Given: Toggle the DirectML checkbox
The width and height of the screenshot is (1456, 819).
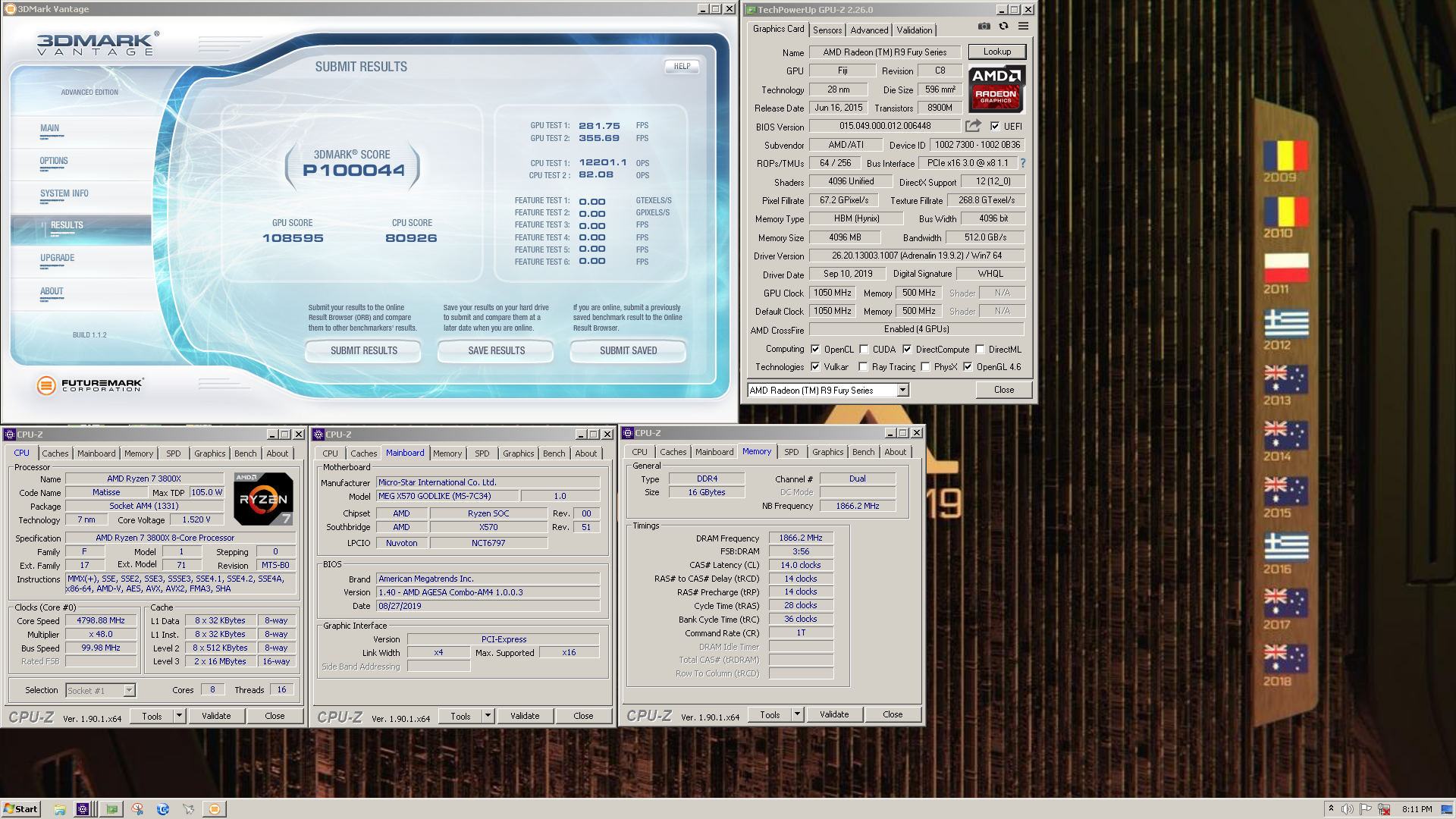Looking at the screenshot, I should pyautogui.click(x=980, y=350).
